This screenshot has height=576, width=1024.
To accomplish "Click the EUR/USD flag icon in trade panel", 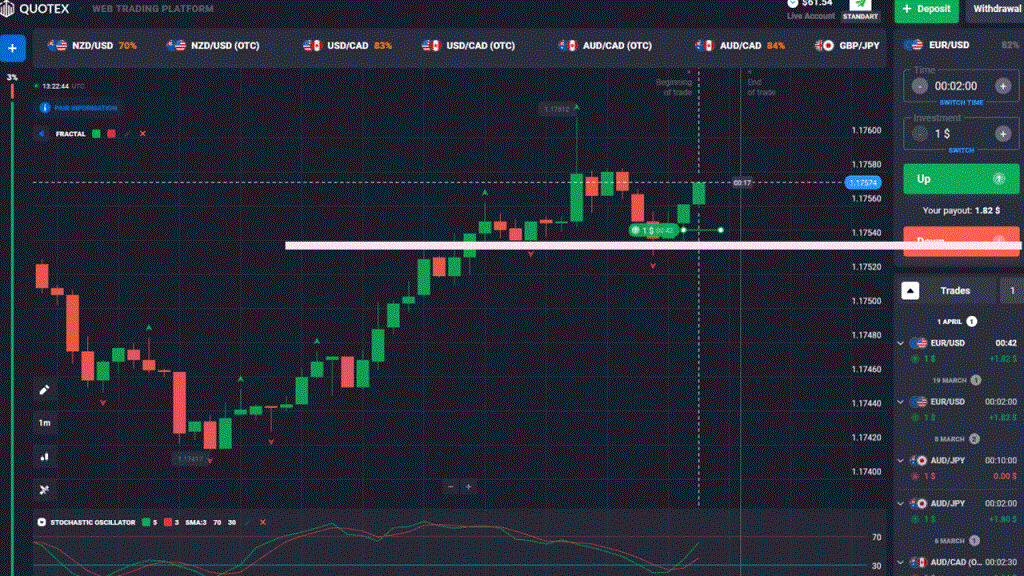I will click(x=913, y=45).
